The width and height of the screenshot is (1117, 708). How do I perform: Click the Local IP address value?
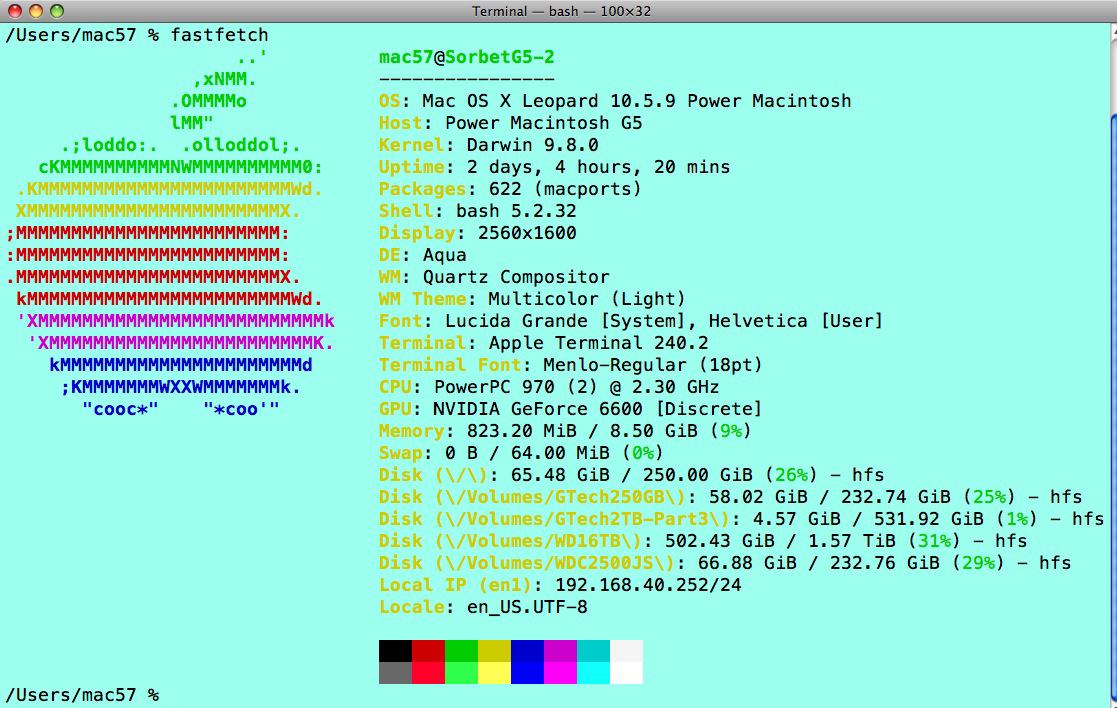(648, 585)
